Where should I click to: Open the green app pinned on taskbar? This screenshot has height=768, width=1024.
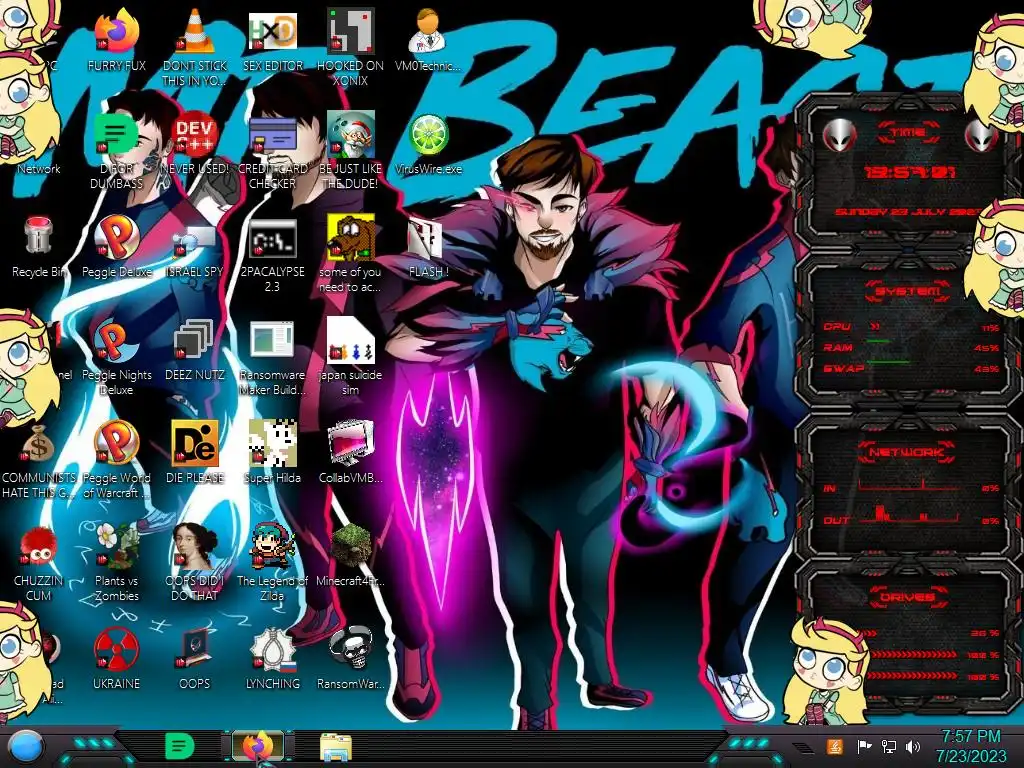[x=179, y=746]
